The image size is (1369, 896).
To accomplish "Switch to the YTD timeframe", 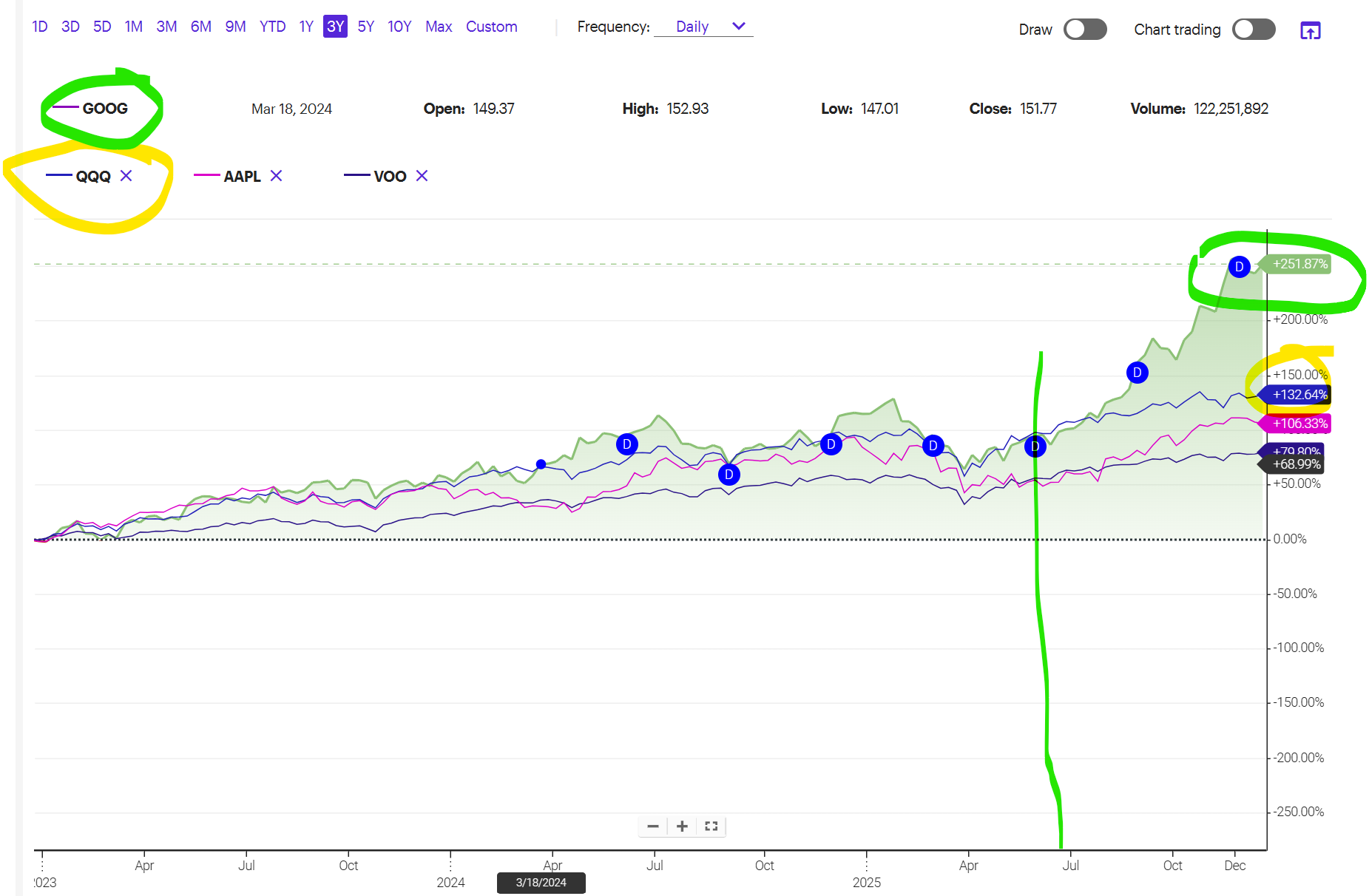I will pos(272,27).
